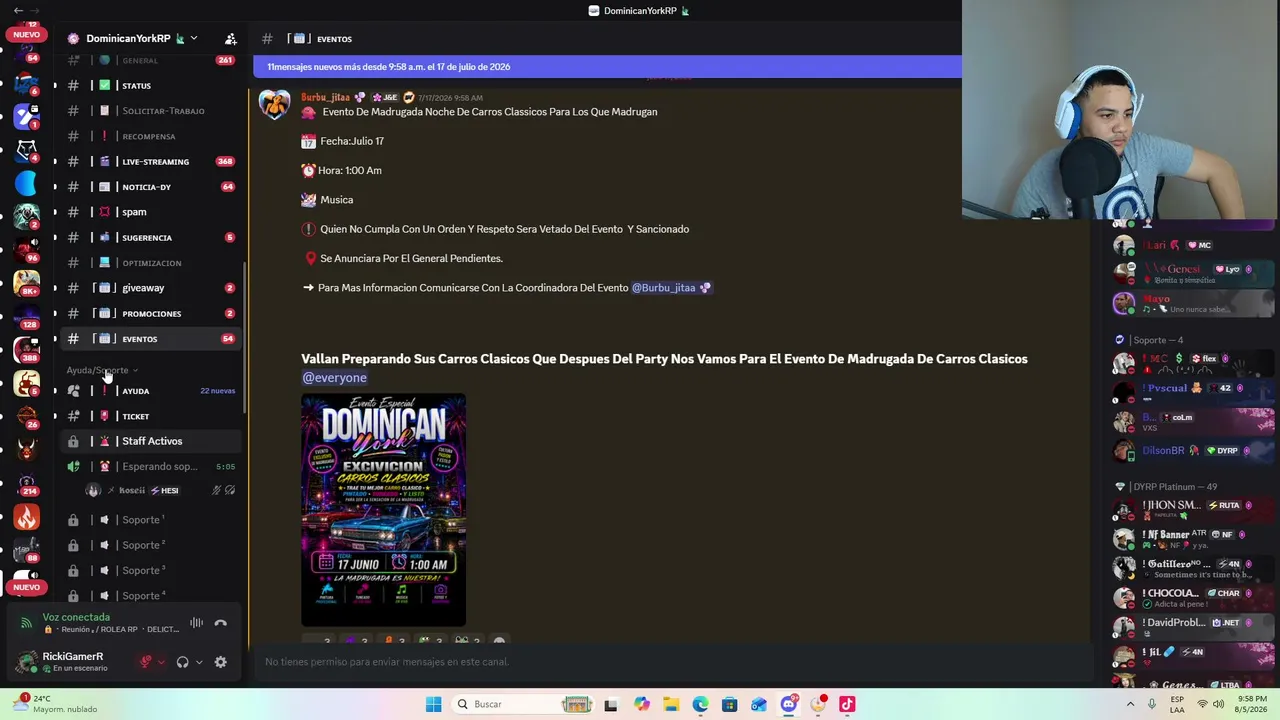Open the NOTICIA-DY channel
This screenshot has height=720, width=1280.
[150, 187]
